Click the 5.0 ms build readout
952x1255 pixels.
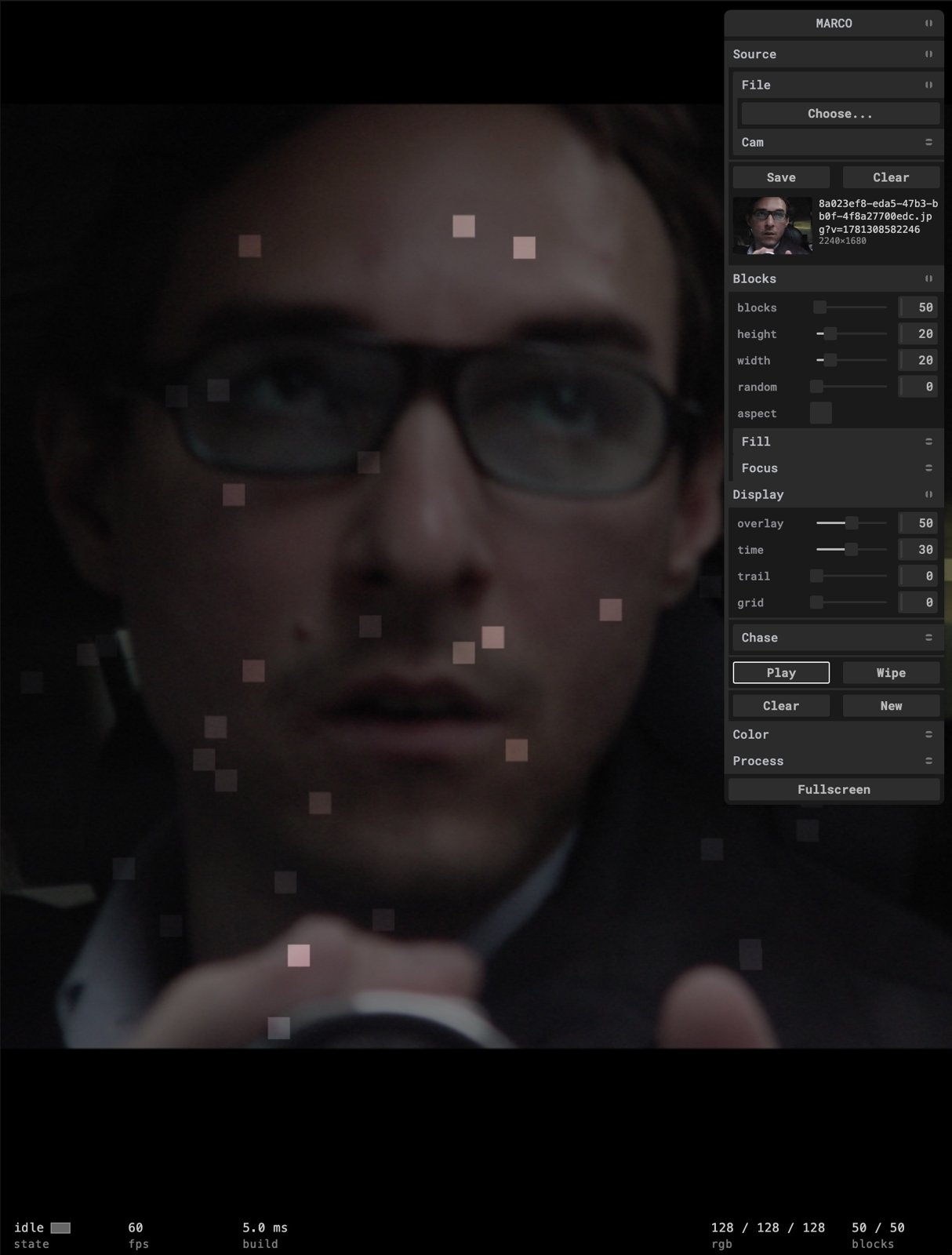click(x=265, y=1228)
